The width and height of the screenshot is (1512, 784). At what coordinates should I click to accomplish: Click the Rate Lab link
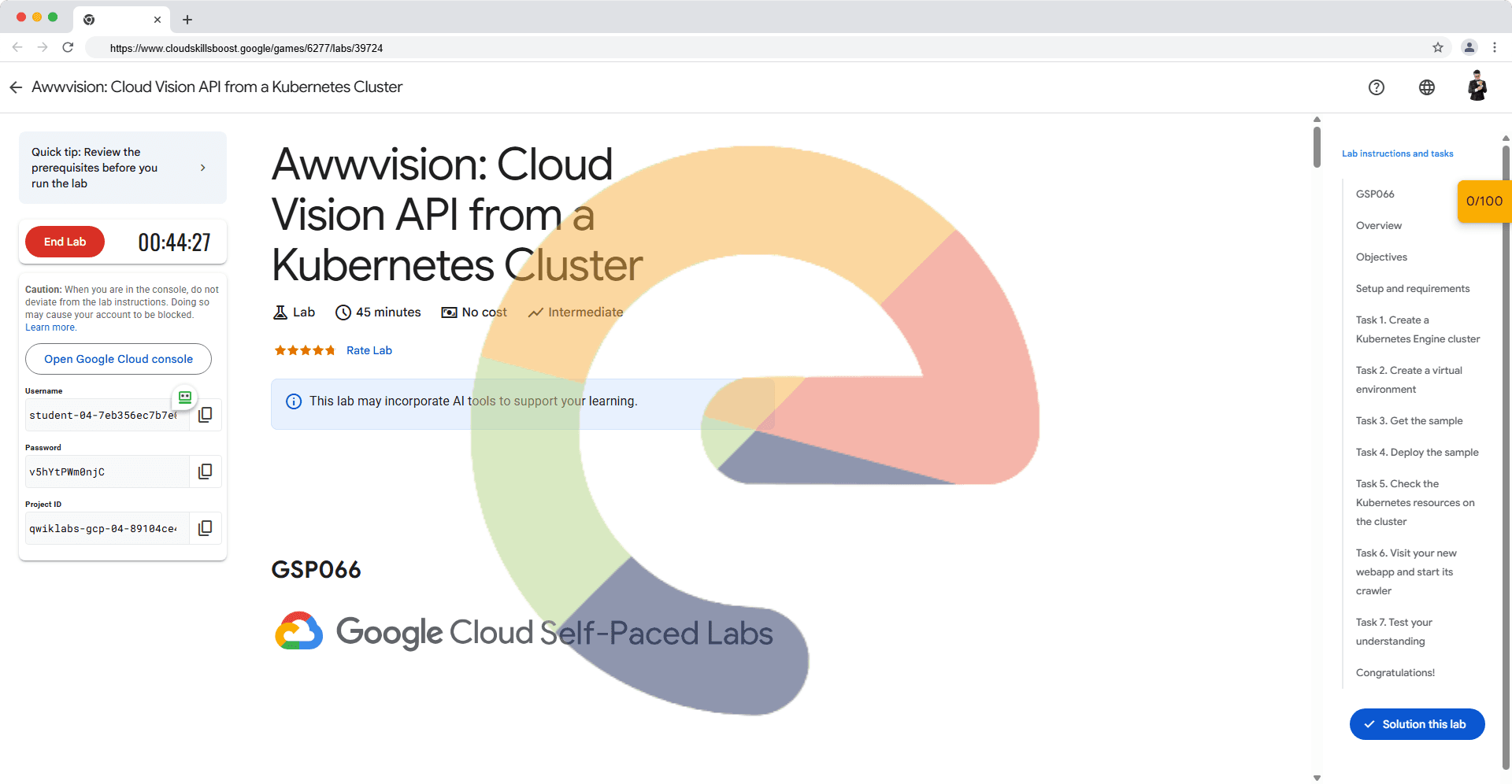pyautogui.click(x=369, y=350)
